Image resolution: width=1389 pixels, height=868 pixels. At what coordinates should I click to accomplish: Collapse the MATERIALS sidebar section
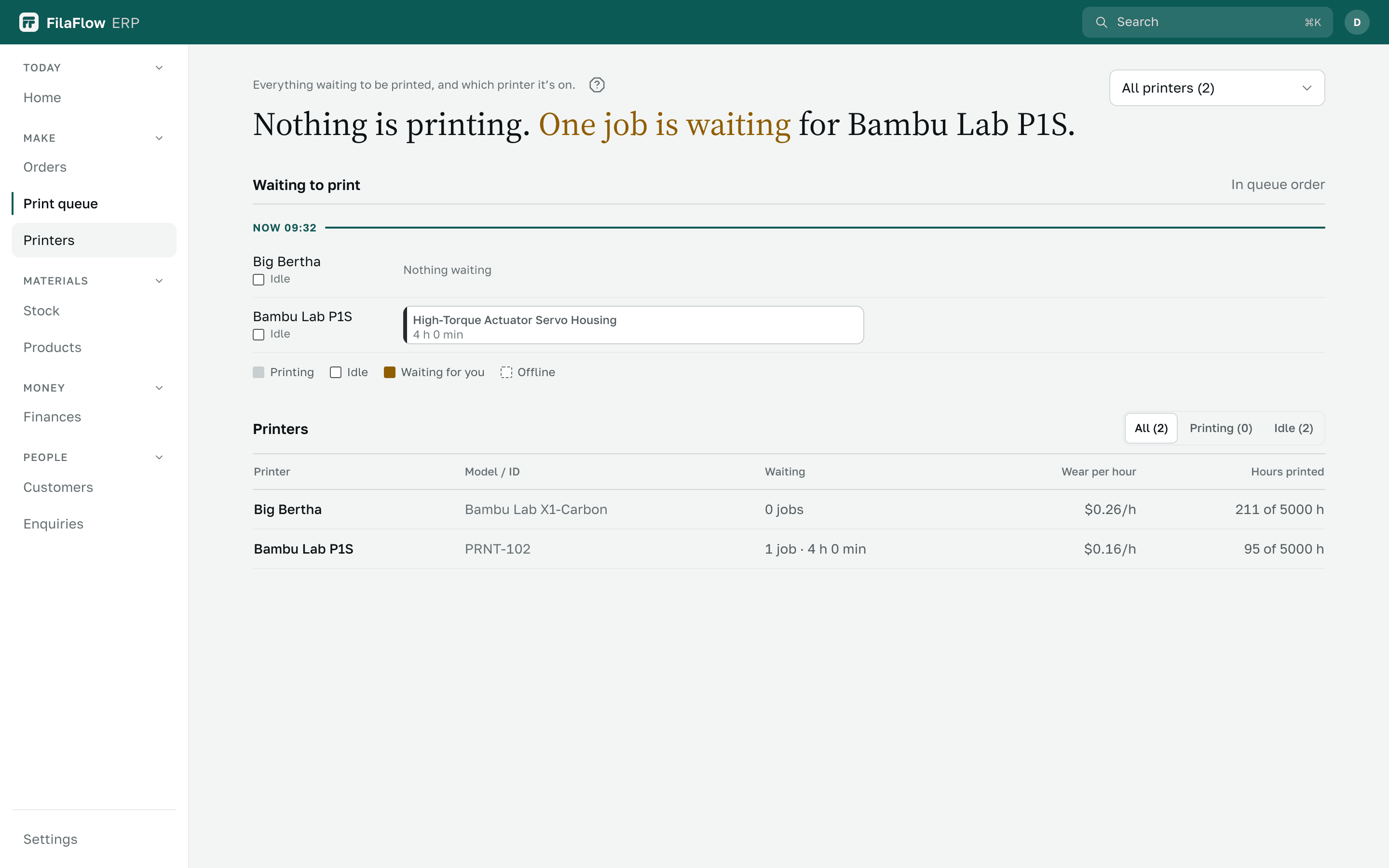pos(159,281)
